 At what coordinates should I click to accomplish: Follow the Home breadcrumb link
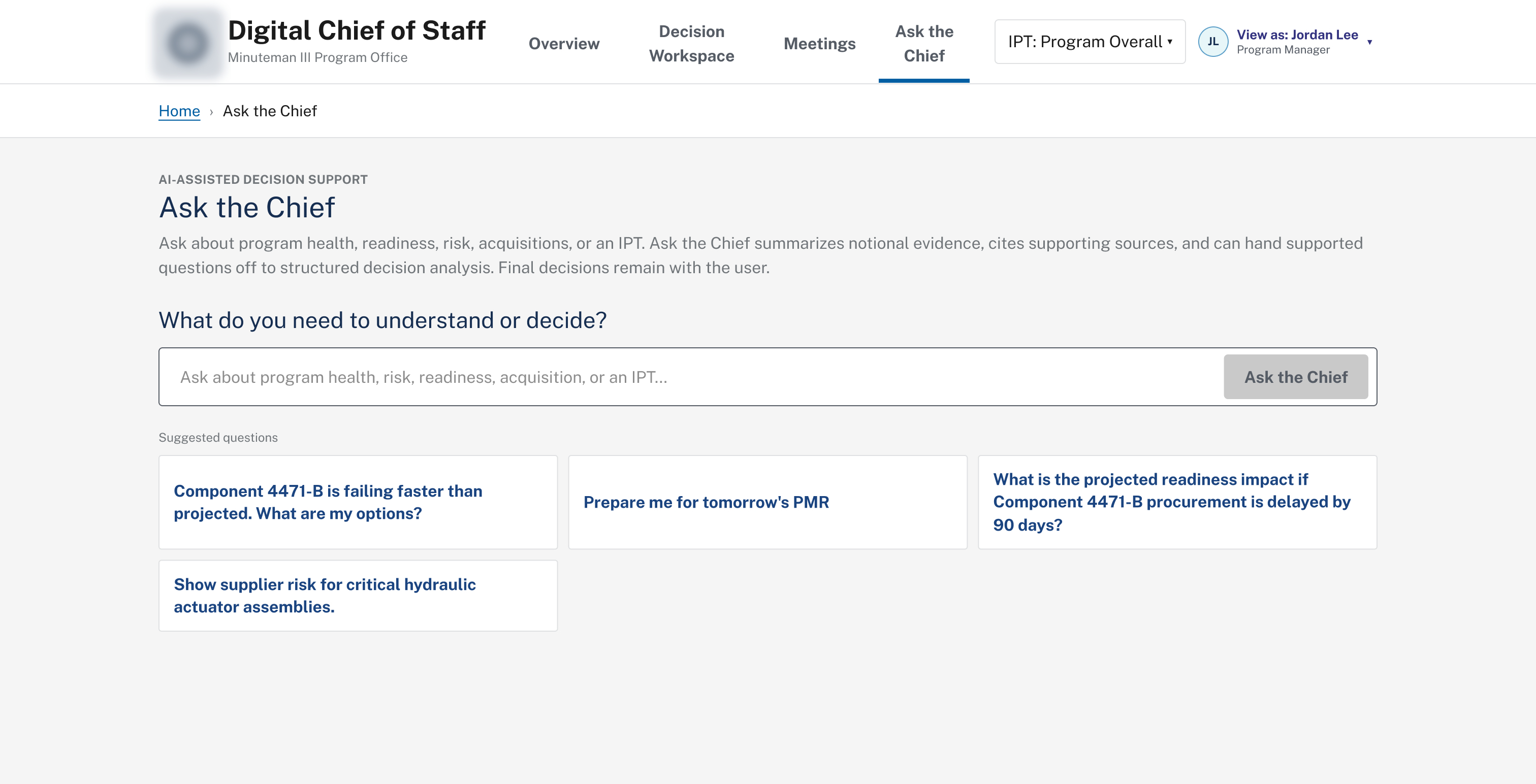[x=179, y=111]
